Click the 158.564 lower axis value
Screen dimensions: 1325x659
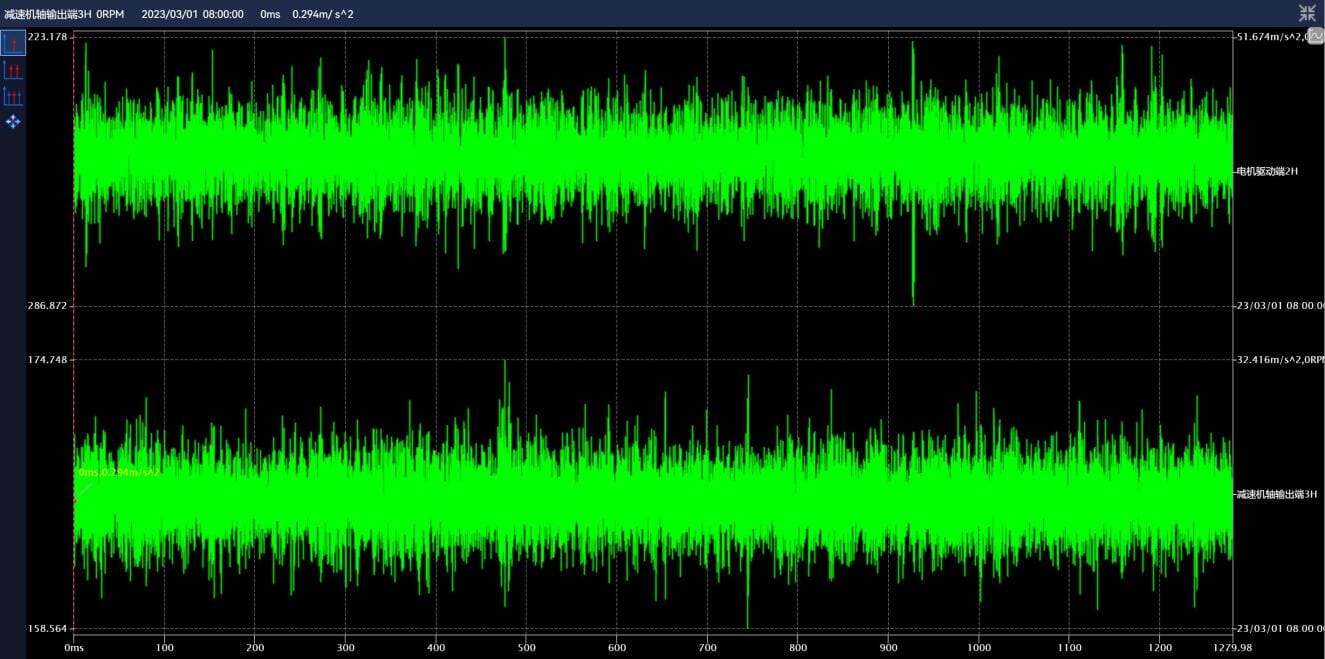[48, 629]
